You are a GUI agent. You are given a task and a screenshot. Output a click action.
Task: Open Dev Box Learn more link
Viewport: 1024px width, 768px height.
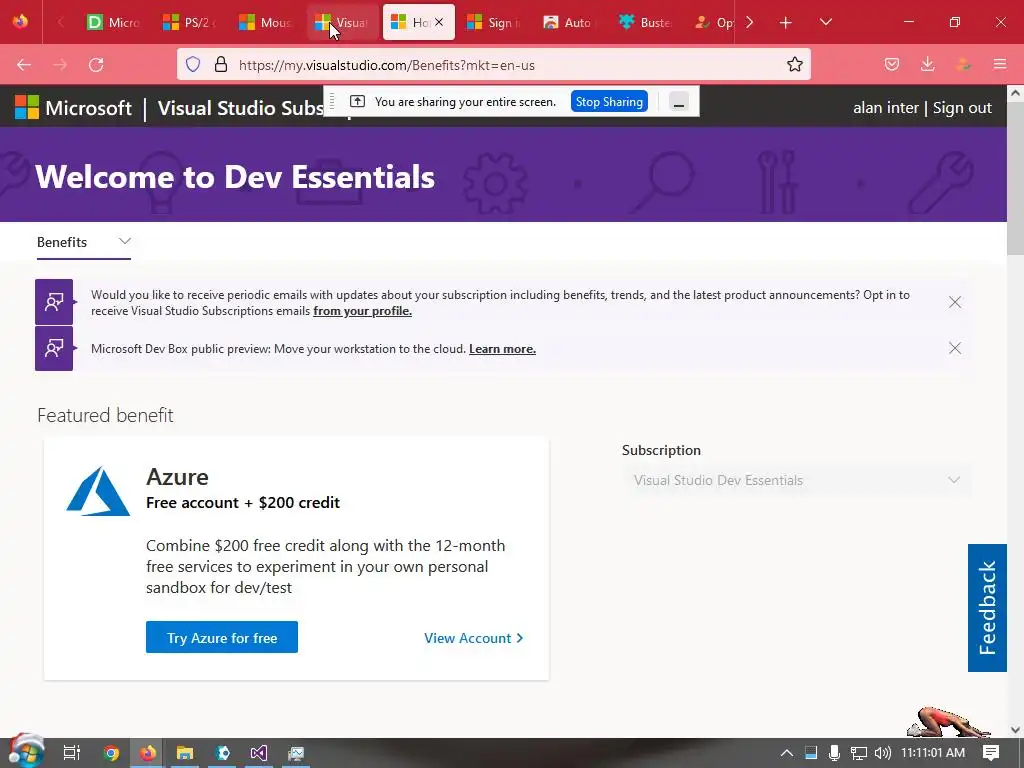[x=502, y=349]
